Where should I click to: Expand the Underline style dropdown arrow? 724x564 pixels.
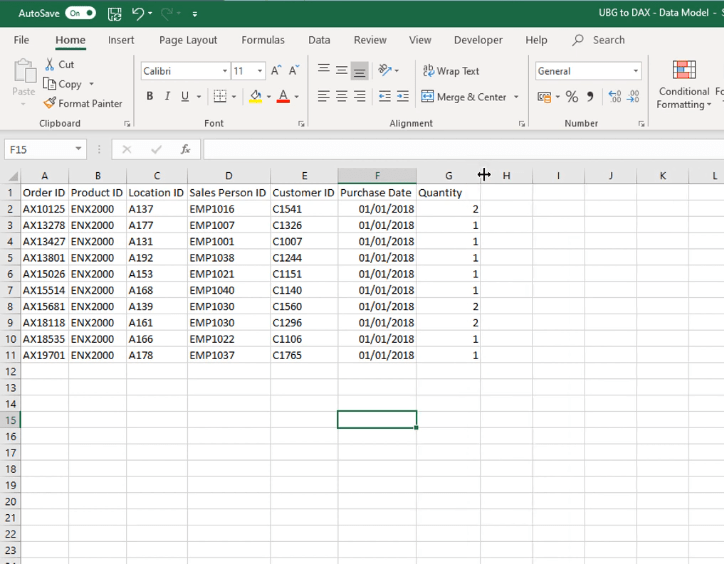click(x=199, y=97)
